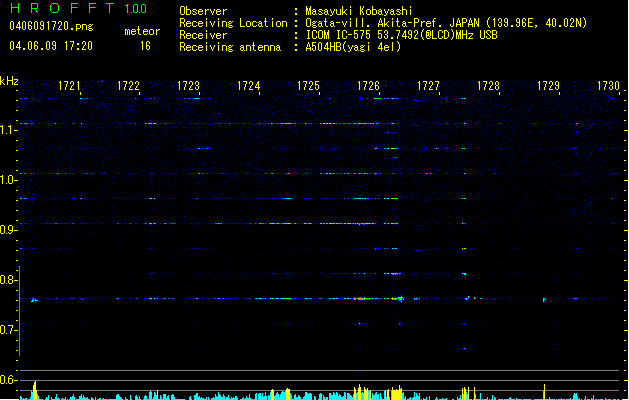Click the Receiving antenna label
This screenshot has height=400, width=629.
pyautogui.click(x=230, y=47)
